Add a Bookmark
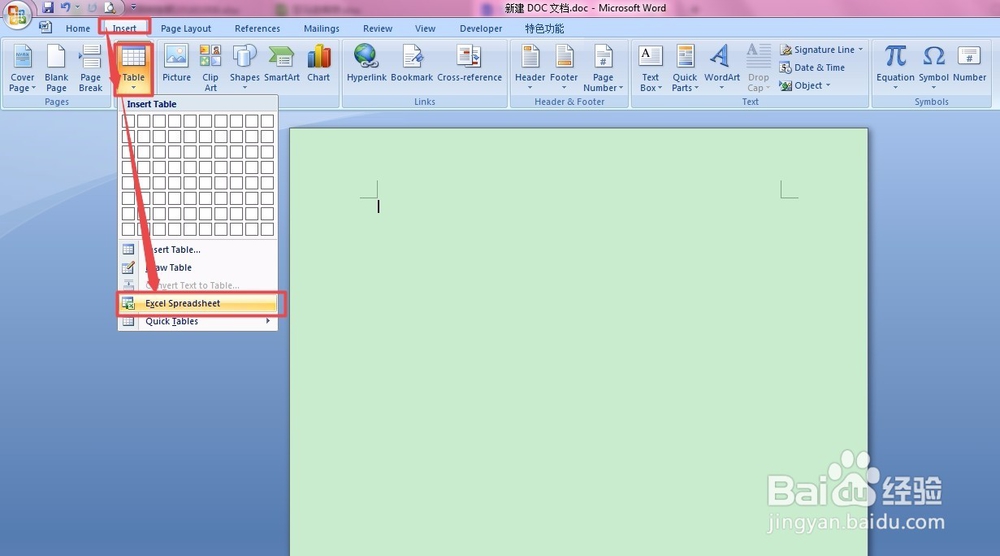The width and height of the screenshot is (1000, 556). [x=411, y=64]
